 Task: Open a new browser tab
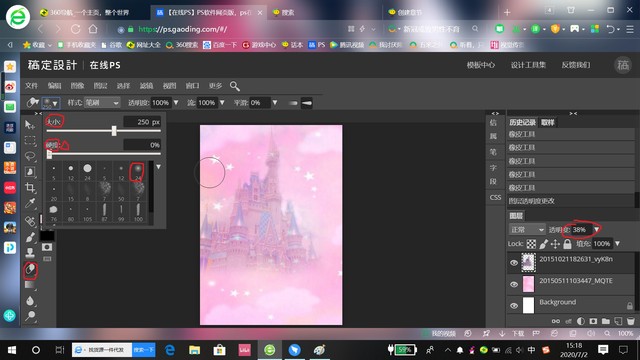pos(507,12)
